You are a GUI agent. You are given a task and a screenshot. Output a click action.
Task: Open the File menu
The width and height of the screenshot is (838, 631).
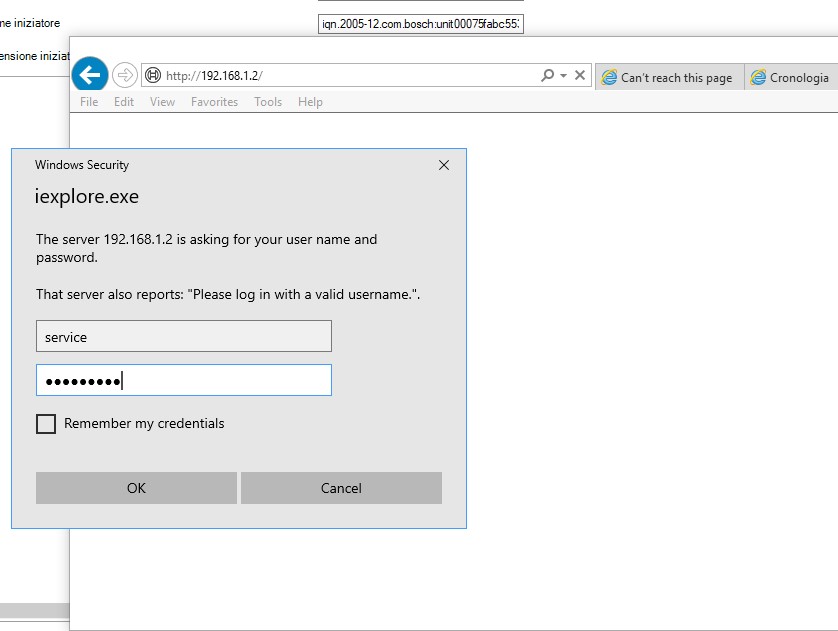pyautogui.click(x=89, y=102)
